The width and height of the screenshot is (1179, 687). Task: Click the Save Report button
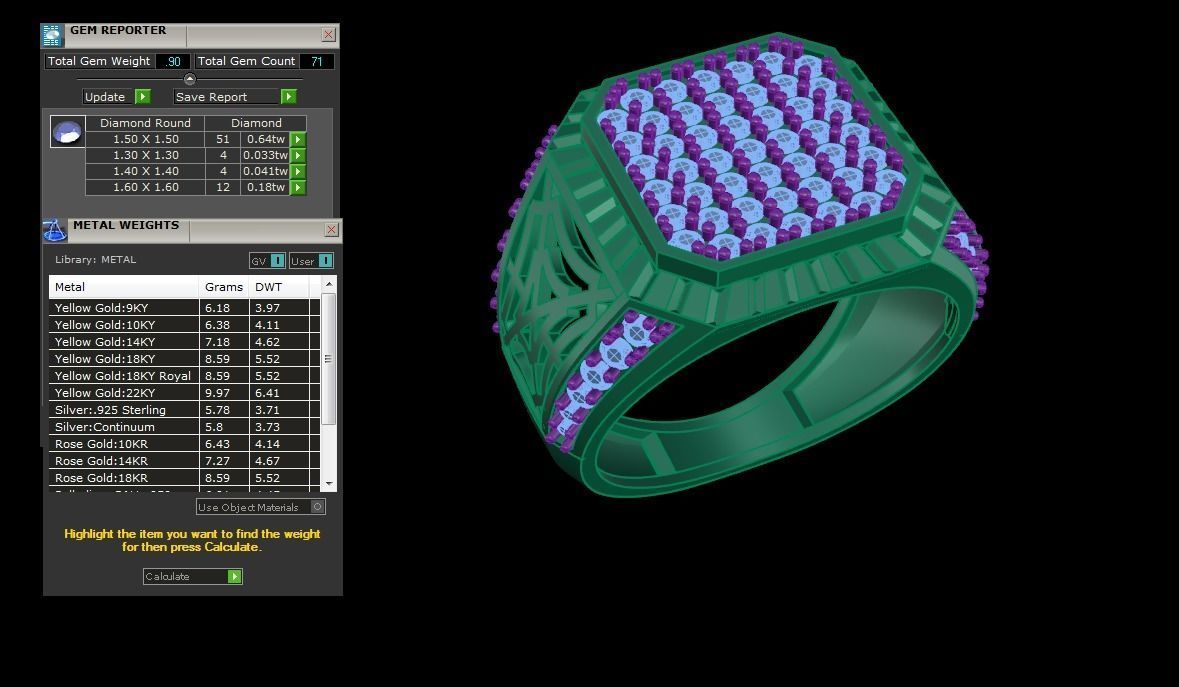pos(235,96)
